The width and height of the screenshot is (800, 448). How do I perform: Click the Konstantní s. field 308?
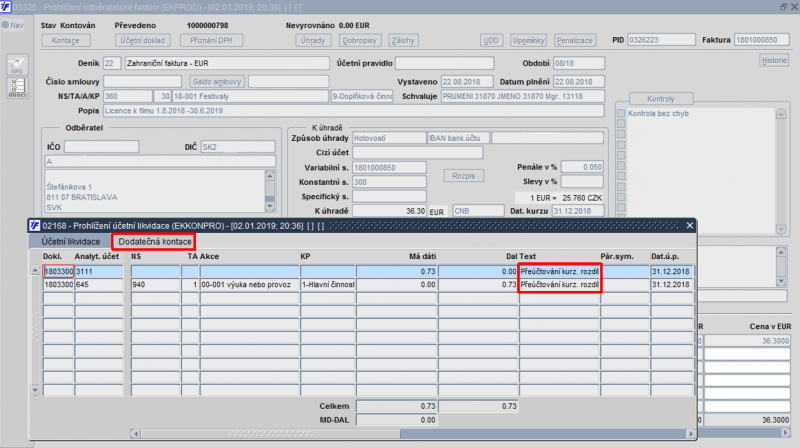(x=389, y=182)
